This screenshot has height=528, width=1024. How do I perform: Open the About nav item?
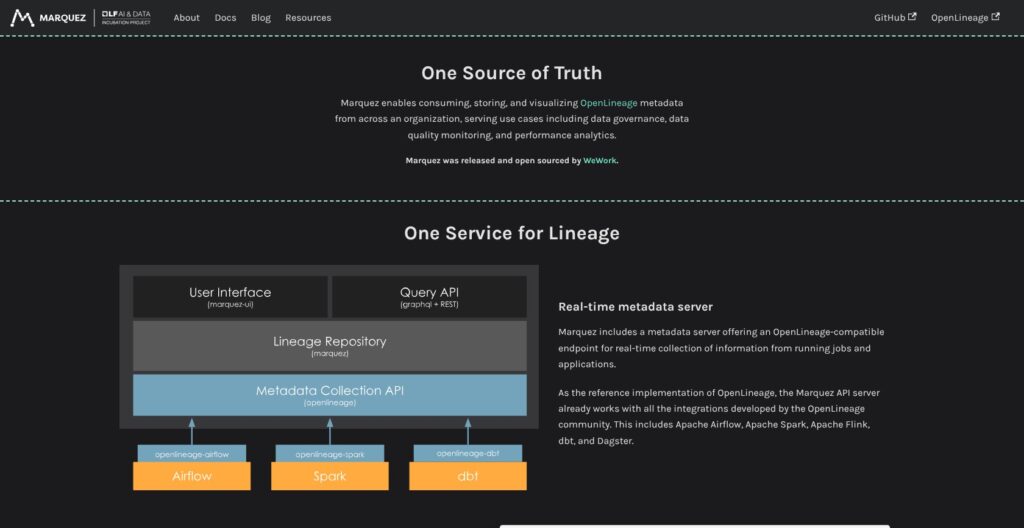pos(187,18)
